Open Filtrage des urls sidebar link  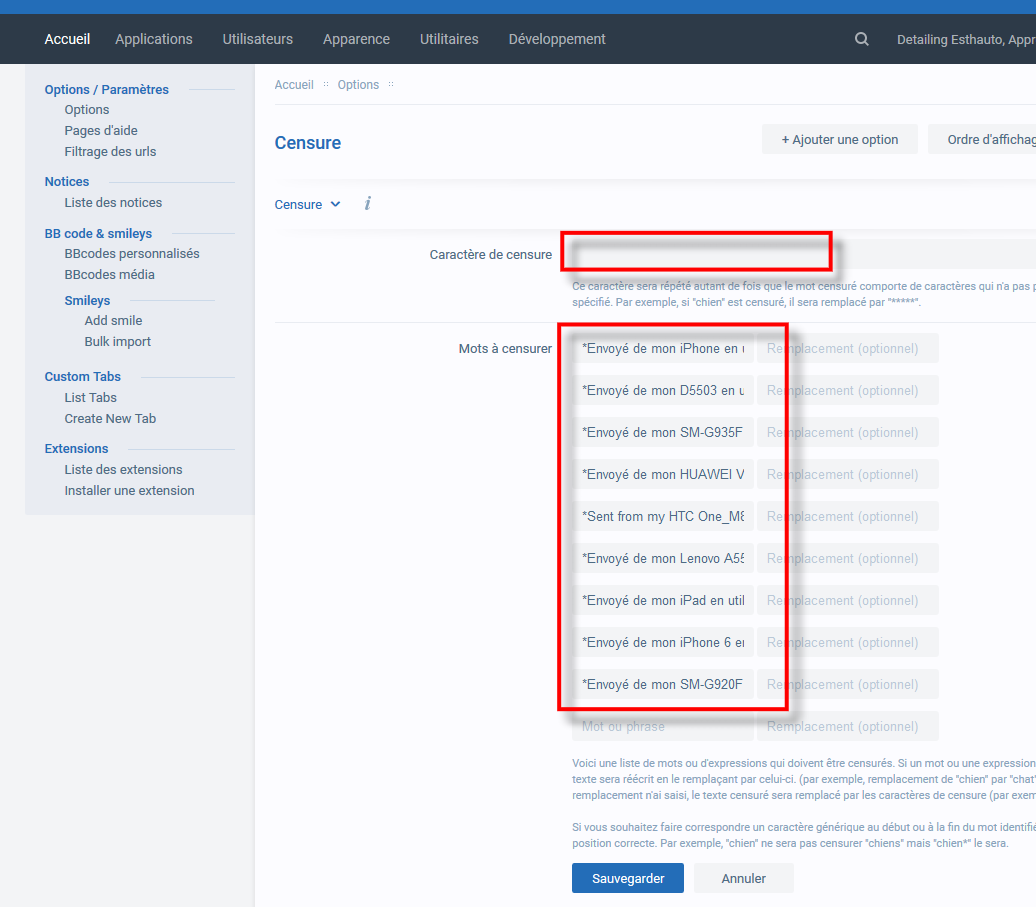pos(110,151)
